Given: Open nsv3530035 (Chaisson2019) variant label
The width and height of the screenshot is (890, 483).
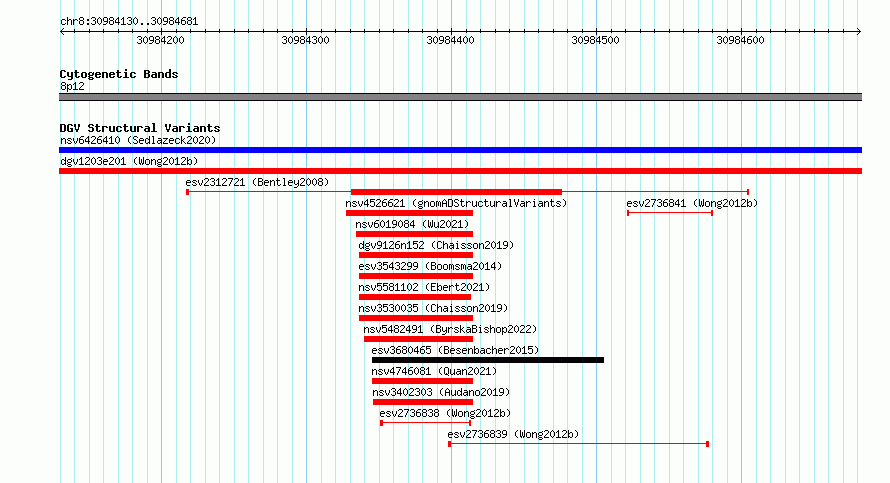Looking at the screenshot, I should tap(433, 308).
